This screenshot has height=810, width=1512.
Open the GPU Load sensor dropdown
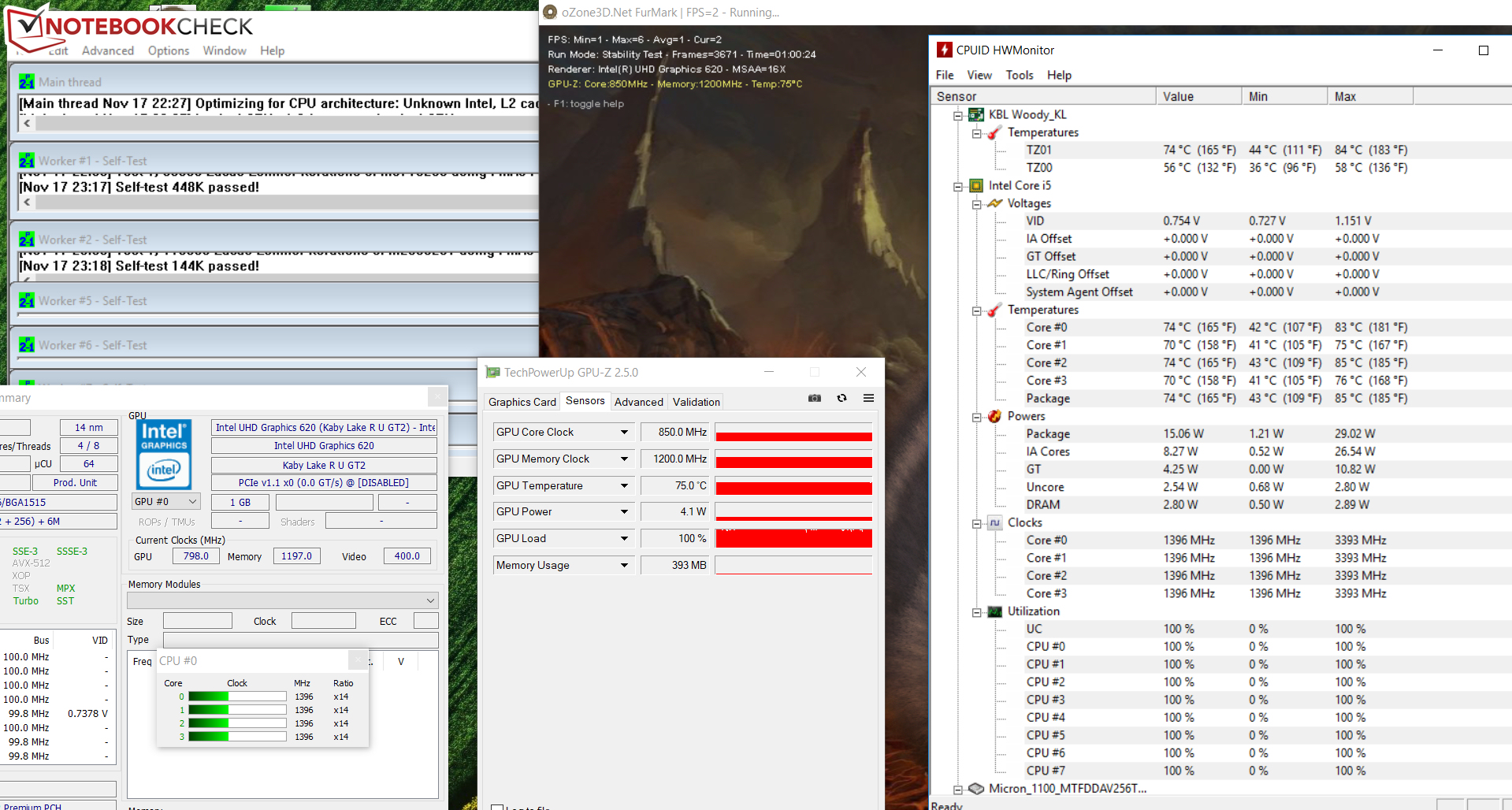coord(624,538)
